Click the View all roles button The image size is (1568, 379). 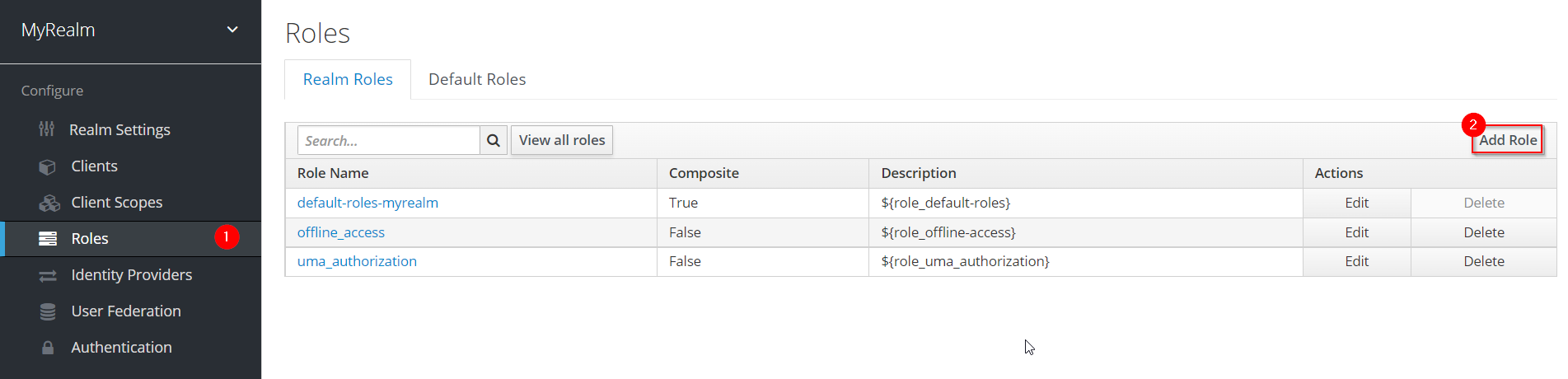click(x=562, y=141)
